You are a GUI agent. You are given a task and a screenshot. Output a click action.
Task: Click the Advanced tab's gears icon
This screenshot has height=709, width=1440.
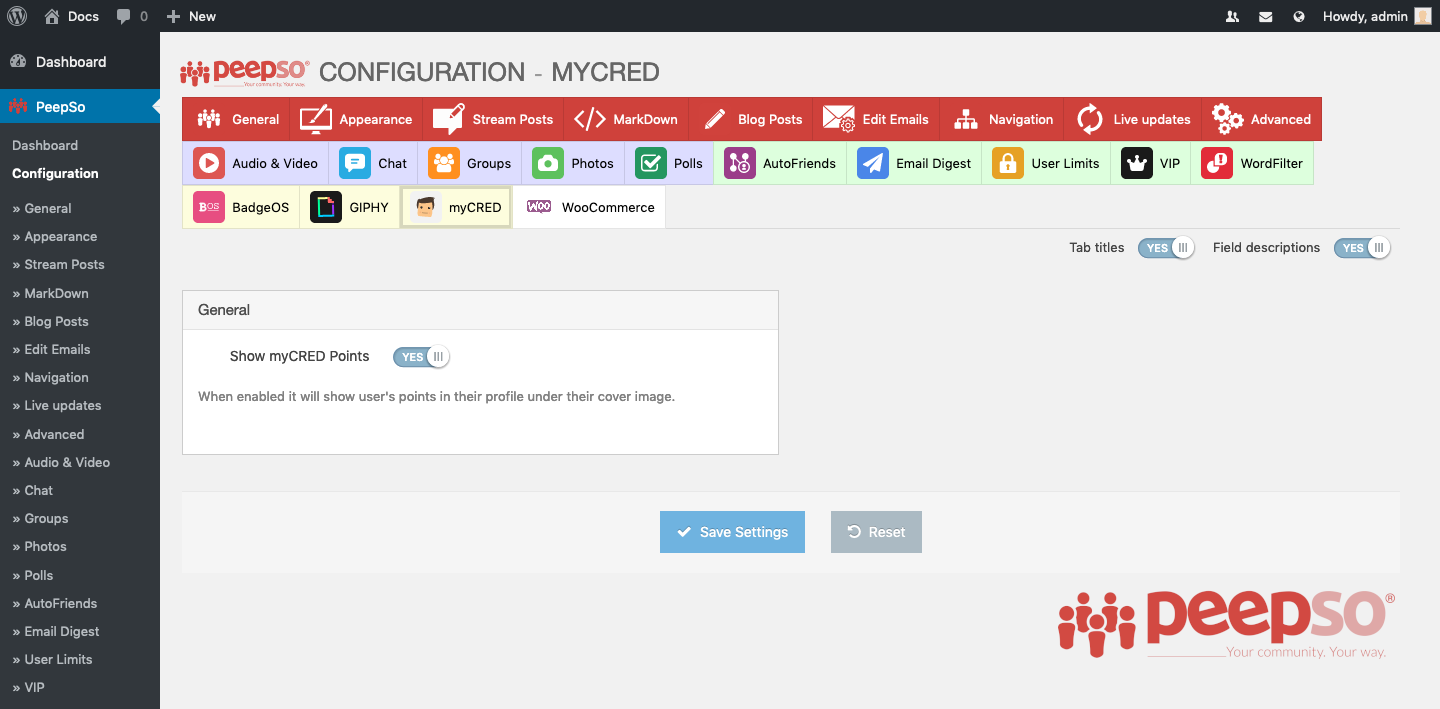pyautogui.click(x=1227, y=119)
